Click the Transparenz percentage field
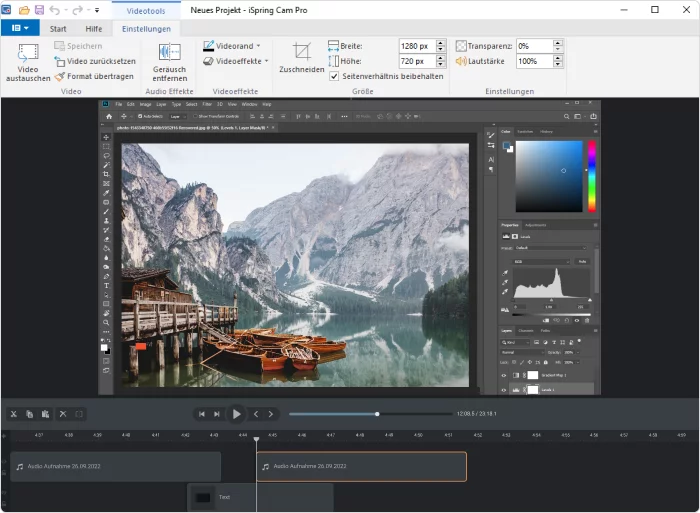Image resolution: width=700 pixels, height=513 pixels. (x=534, y=46)
